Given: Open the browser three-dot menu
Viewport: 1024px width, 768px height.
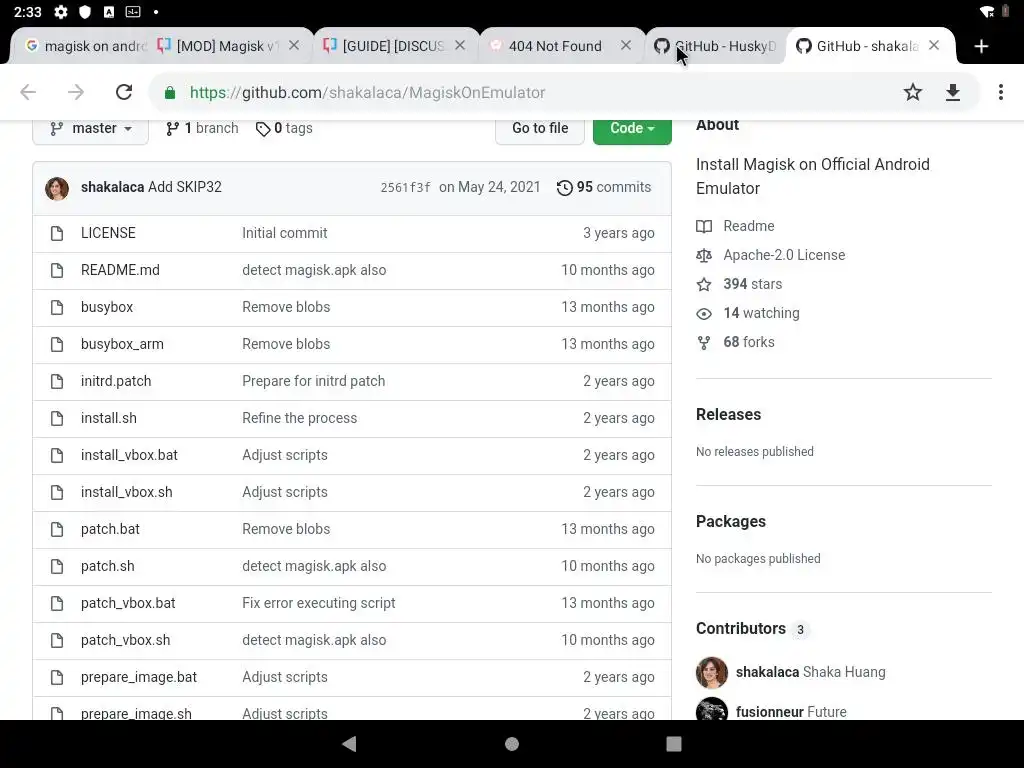Looking at the screenshot, I should [x=1000, y=92].
